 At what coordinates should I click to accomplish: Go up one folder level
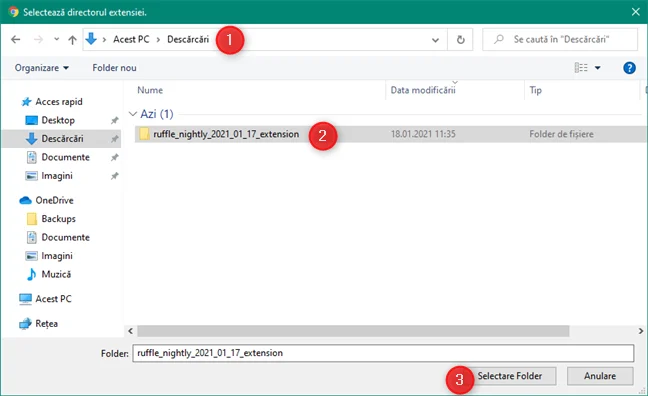[x=72, y=40]
